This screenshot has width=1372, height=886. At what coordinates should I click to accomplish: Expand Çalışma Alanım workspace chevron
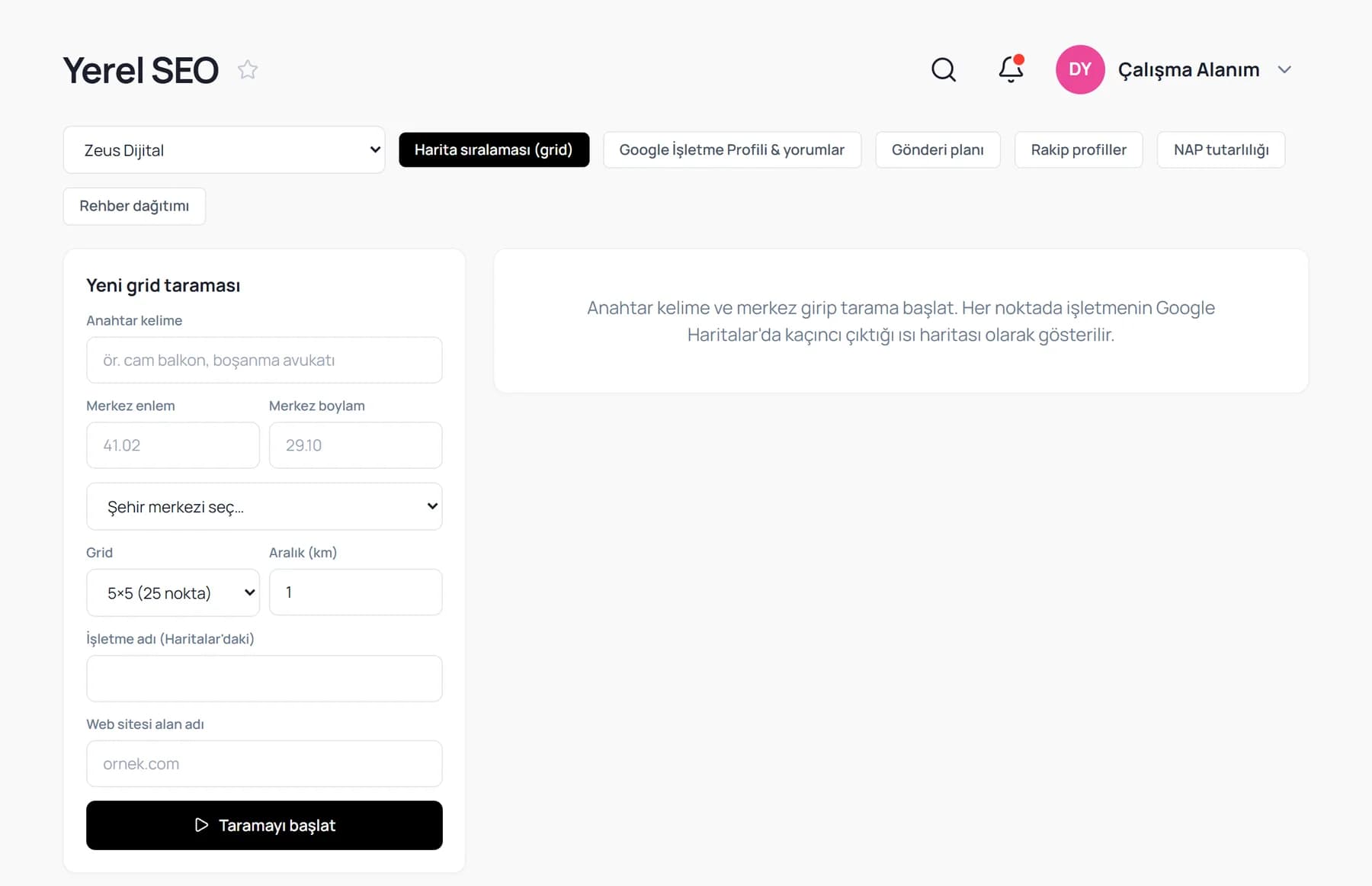point(1284,69)
